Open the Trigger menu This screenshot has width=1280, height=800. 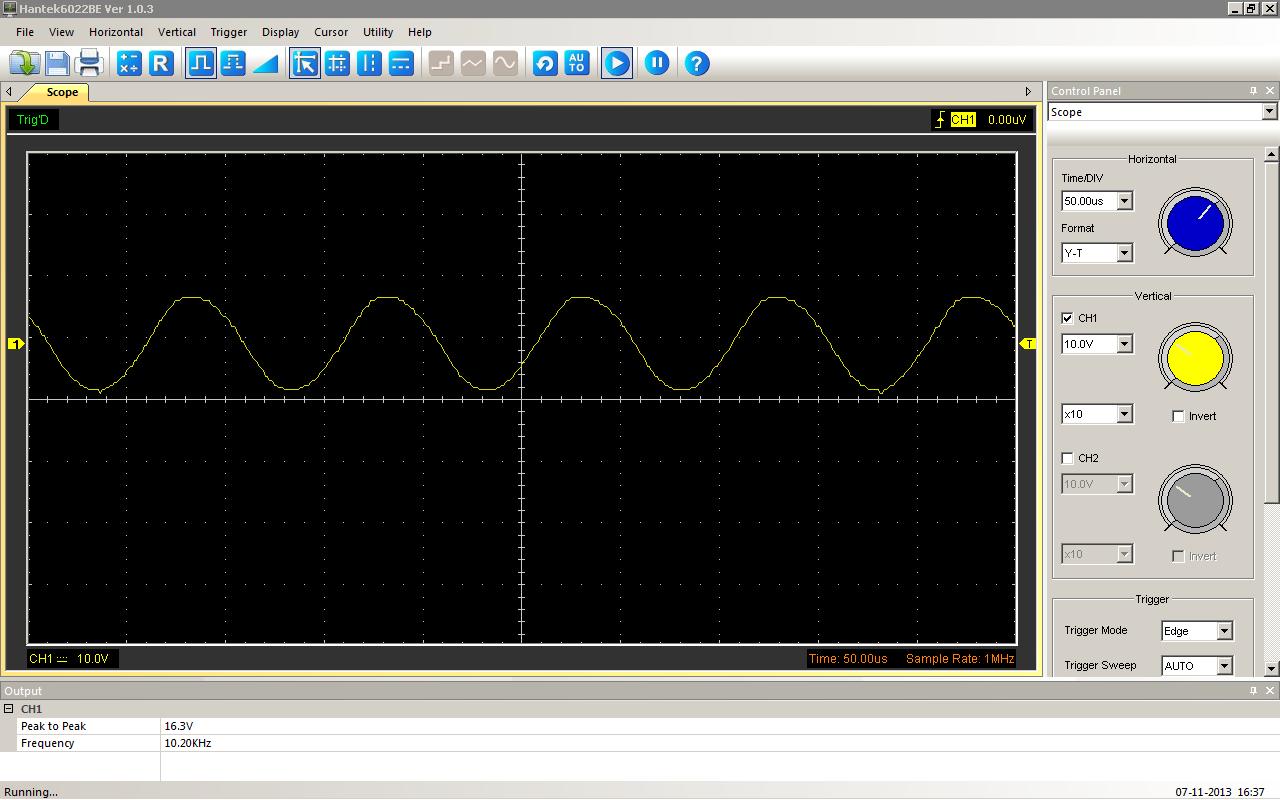228,32
